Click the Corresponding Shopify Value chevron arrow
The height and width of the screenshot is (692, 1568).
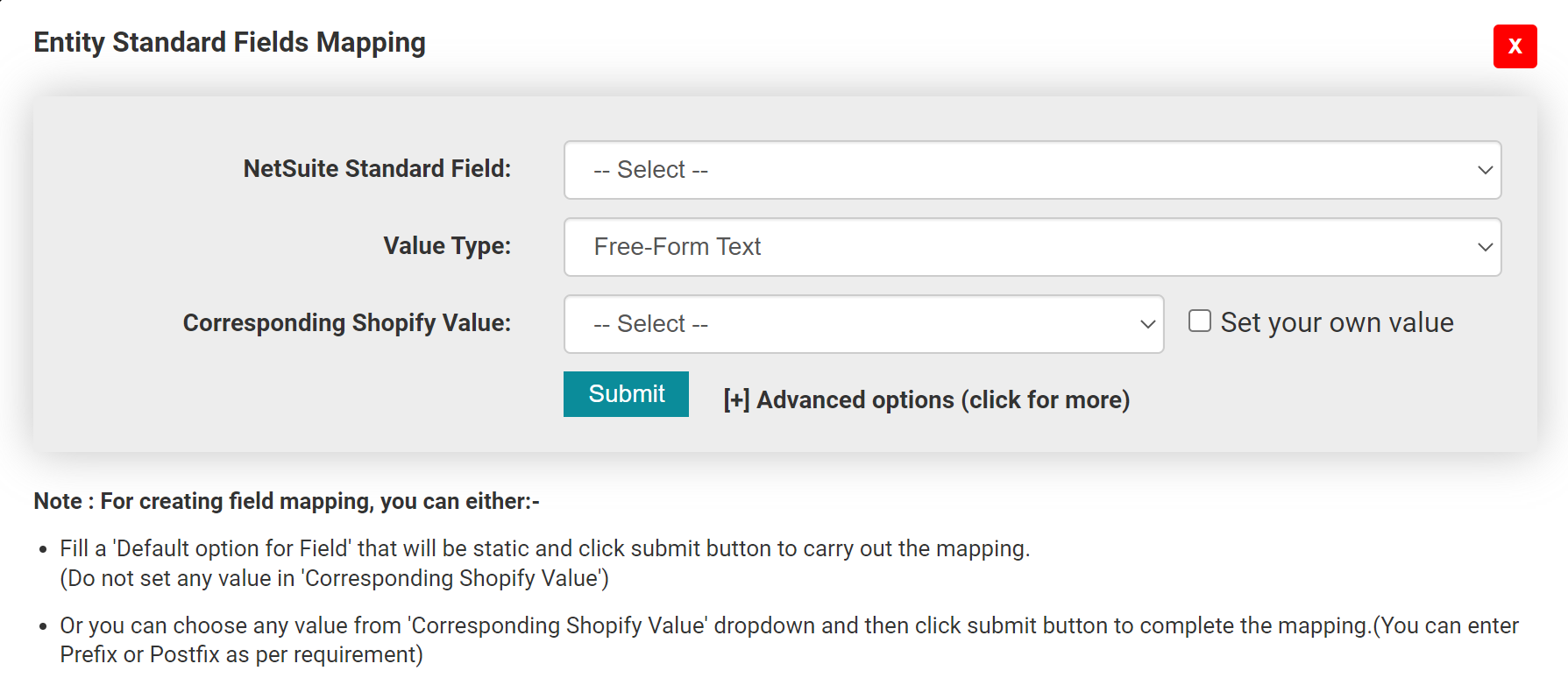pyautogui.click(x=1147, y=324)
